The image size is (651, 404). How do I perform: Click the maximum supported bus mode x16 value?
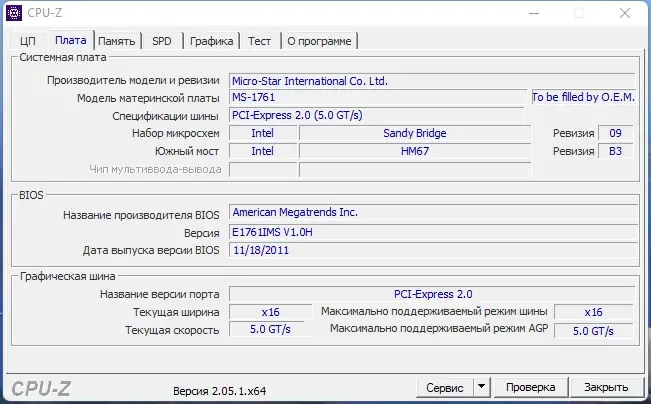coord(593,312)
